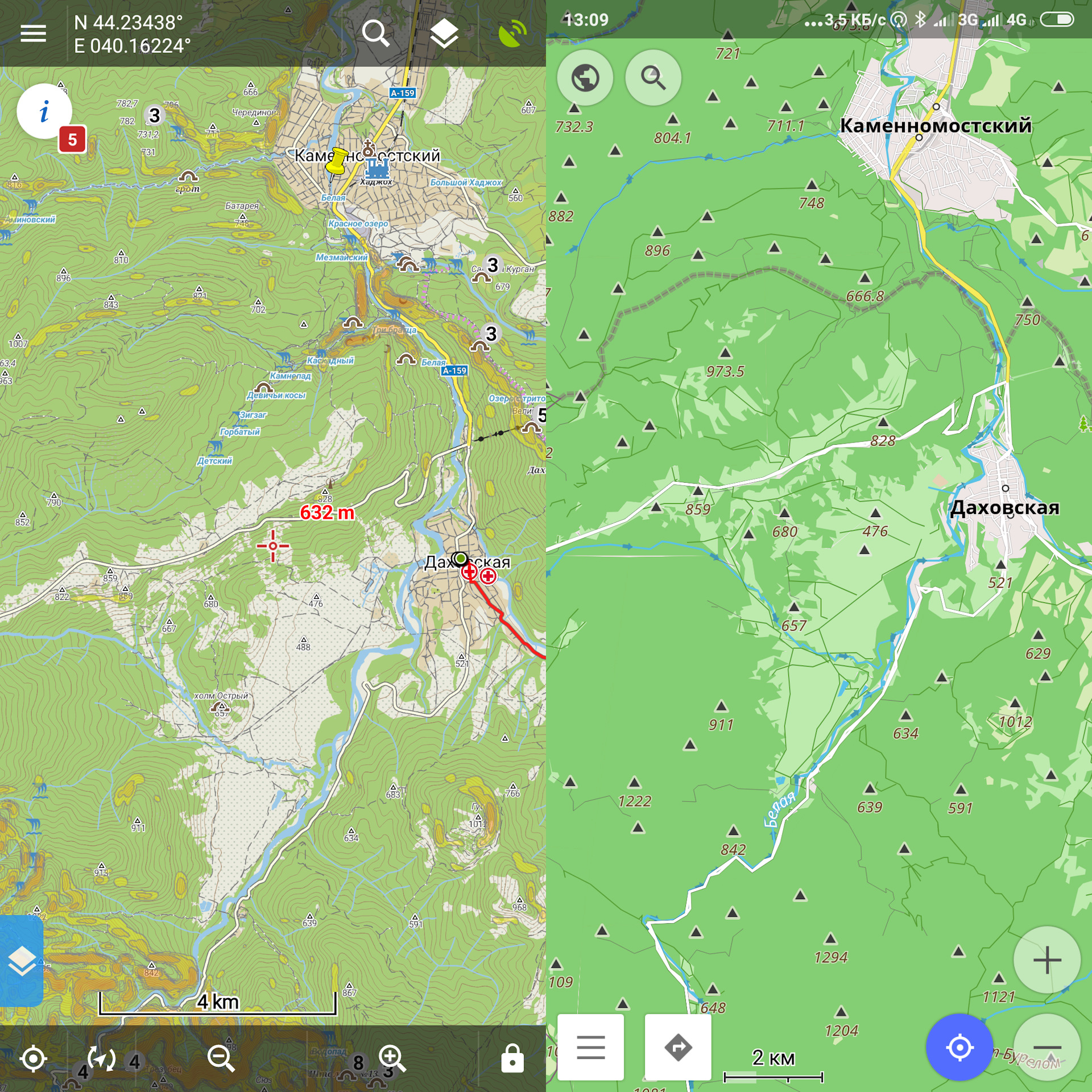Zoom out with the right map minus button
The height and width of the screenshot is (1092, 1092).
tap(1047, 1047)
